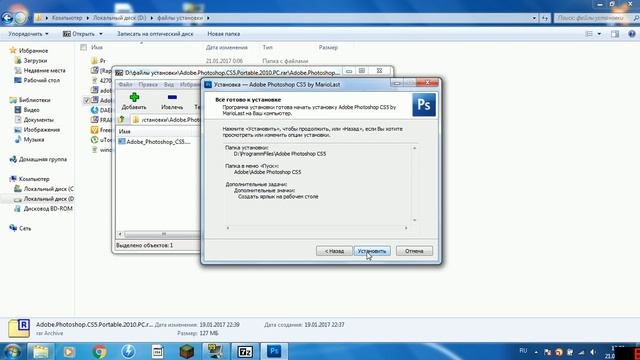
Task: Select the DAE file icon in Explorer list
Action: (x=94, y=110)
